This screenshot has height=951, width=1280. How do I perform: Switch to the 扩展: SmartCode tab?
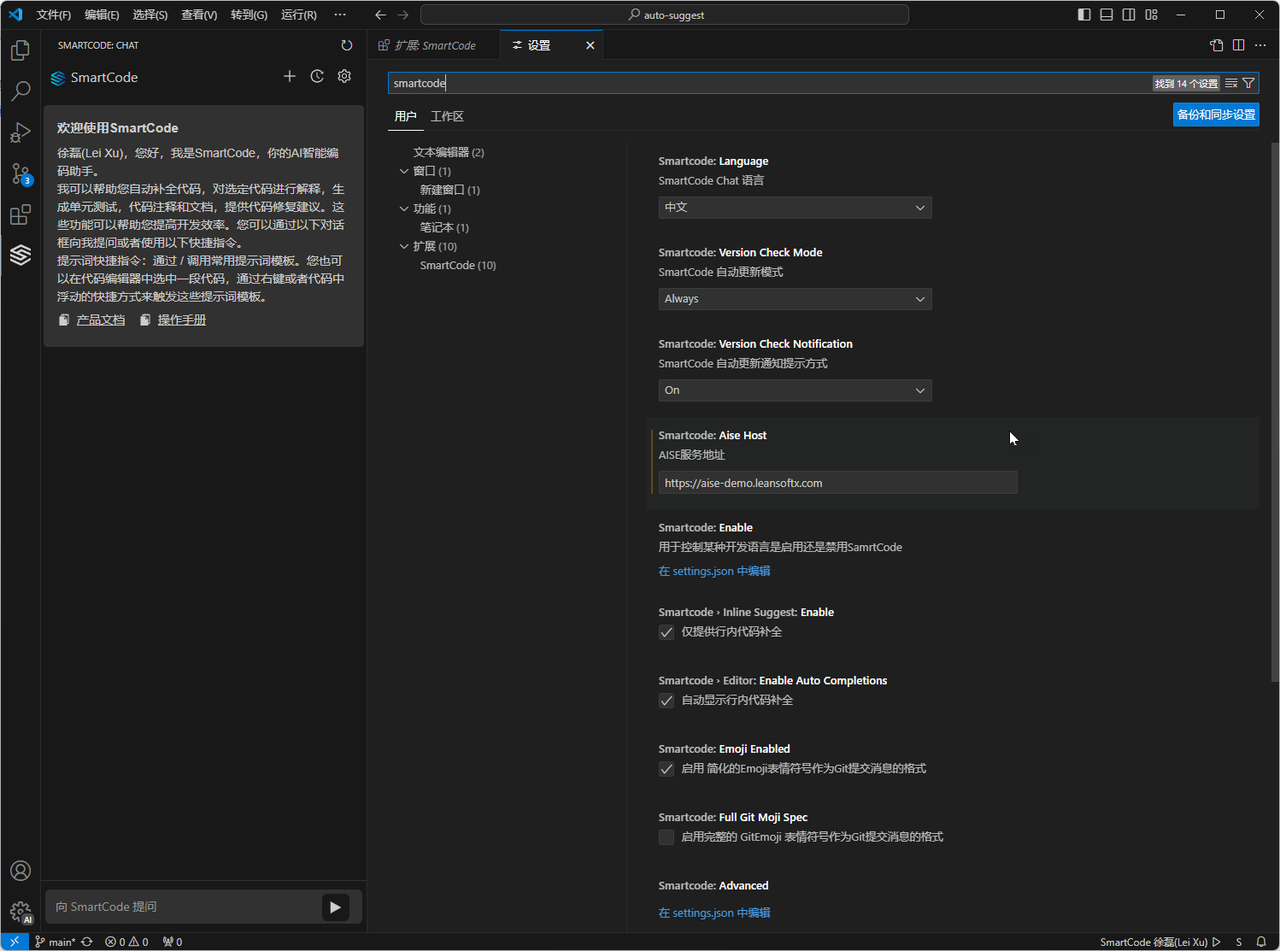434,45
